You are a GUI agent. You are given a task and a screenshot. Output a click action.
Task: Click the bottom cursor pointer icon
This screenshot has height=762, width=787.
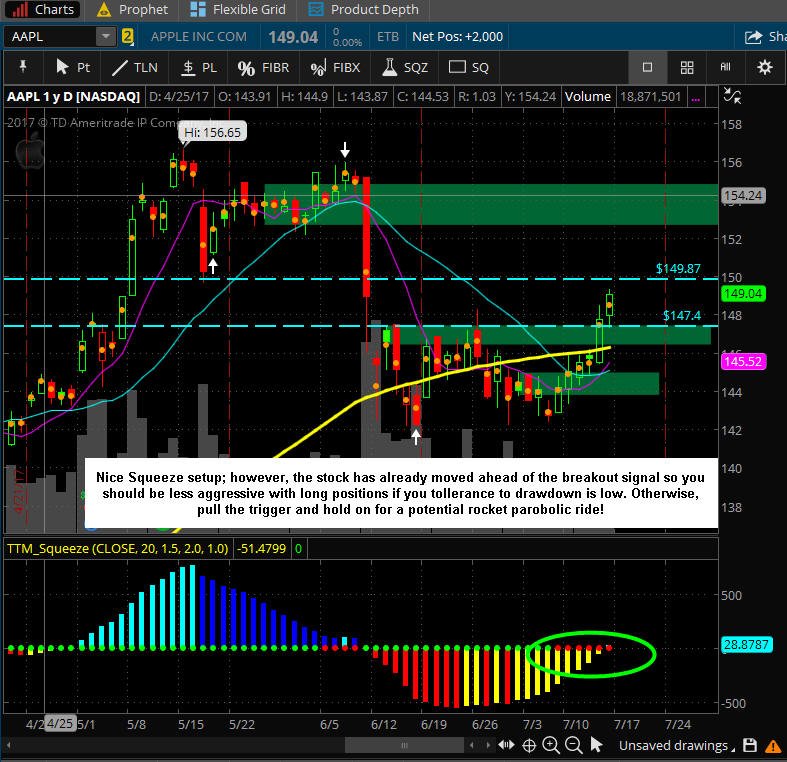(x=596, y=745)
